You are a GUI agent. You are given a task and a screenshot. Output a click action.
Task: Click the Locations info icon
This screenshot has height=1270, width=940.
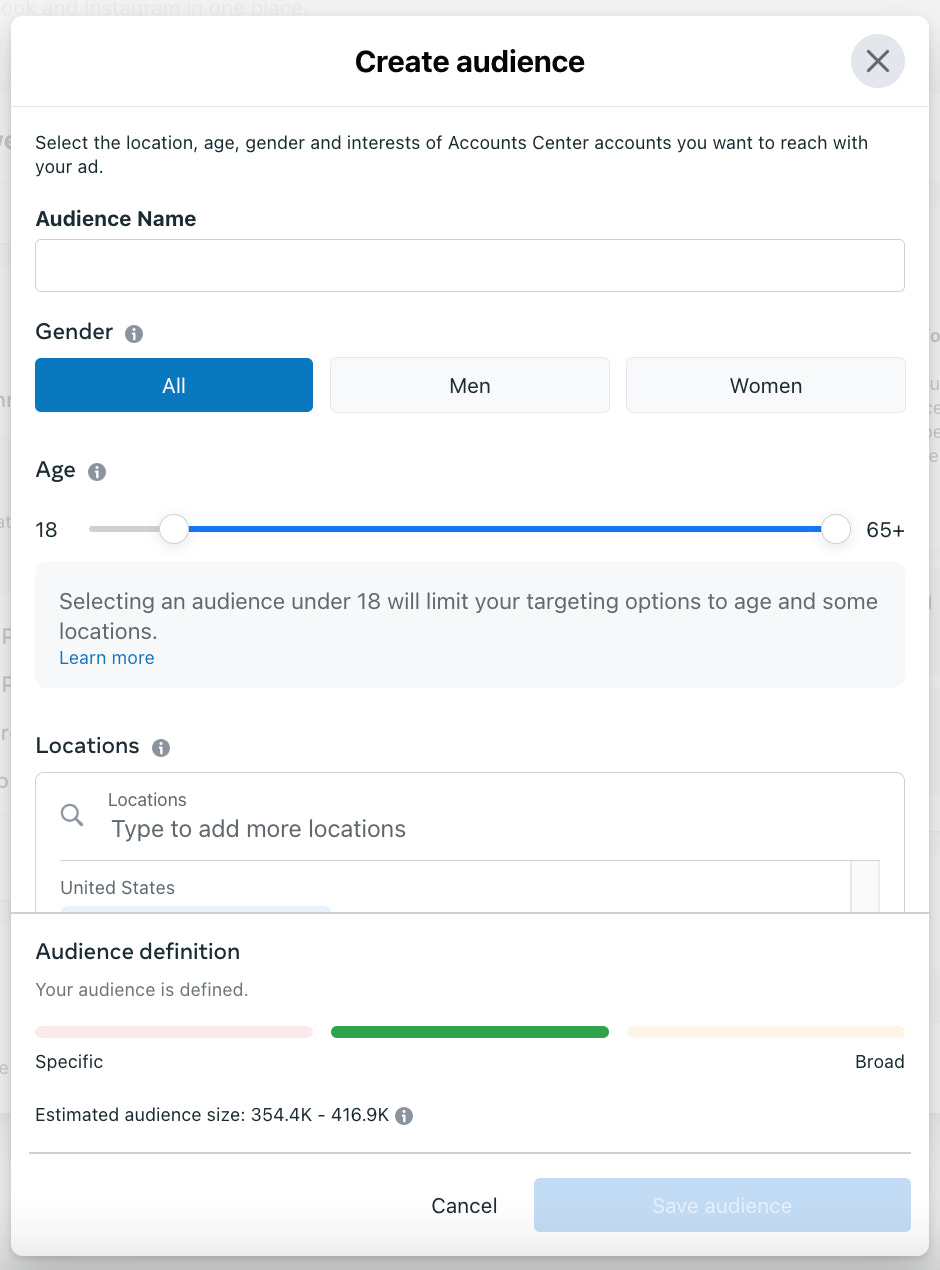point(161,748)
